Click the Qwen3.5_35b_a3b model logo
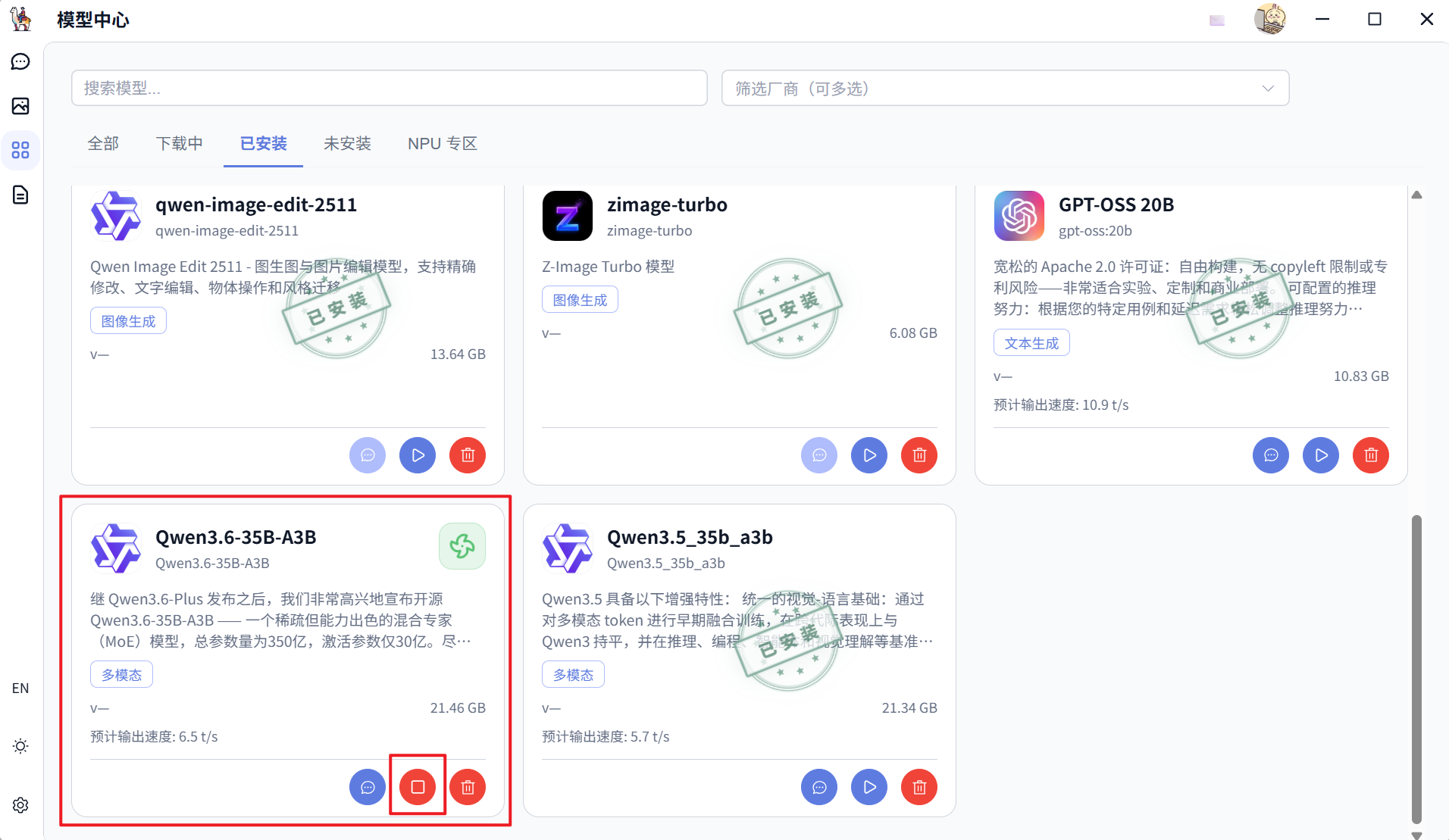This screenshot has height=840, width=1449. 567,548
